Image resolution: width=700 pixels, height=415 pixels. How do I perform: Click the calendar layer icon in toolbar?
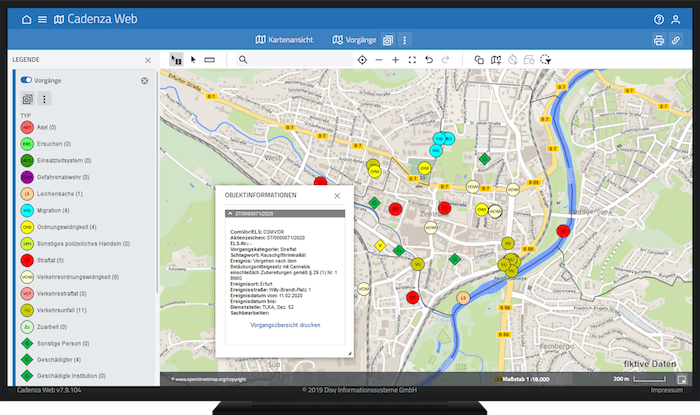coord(529,60)
